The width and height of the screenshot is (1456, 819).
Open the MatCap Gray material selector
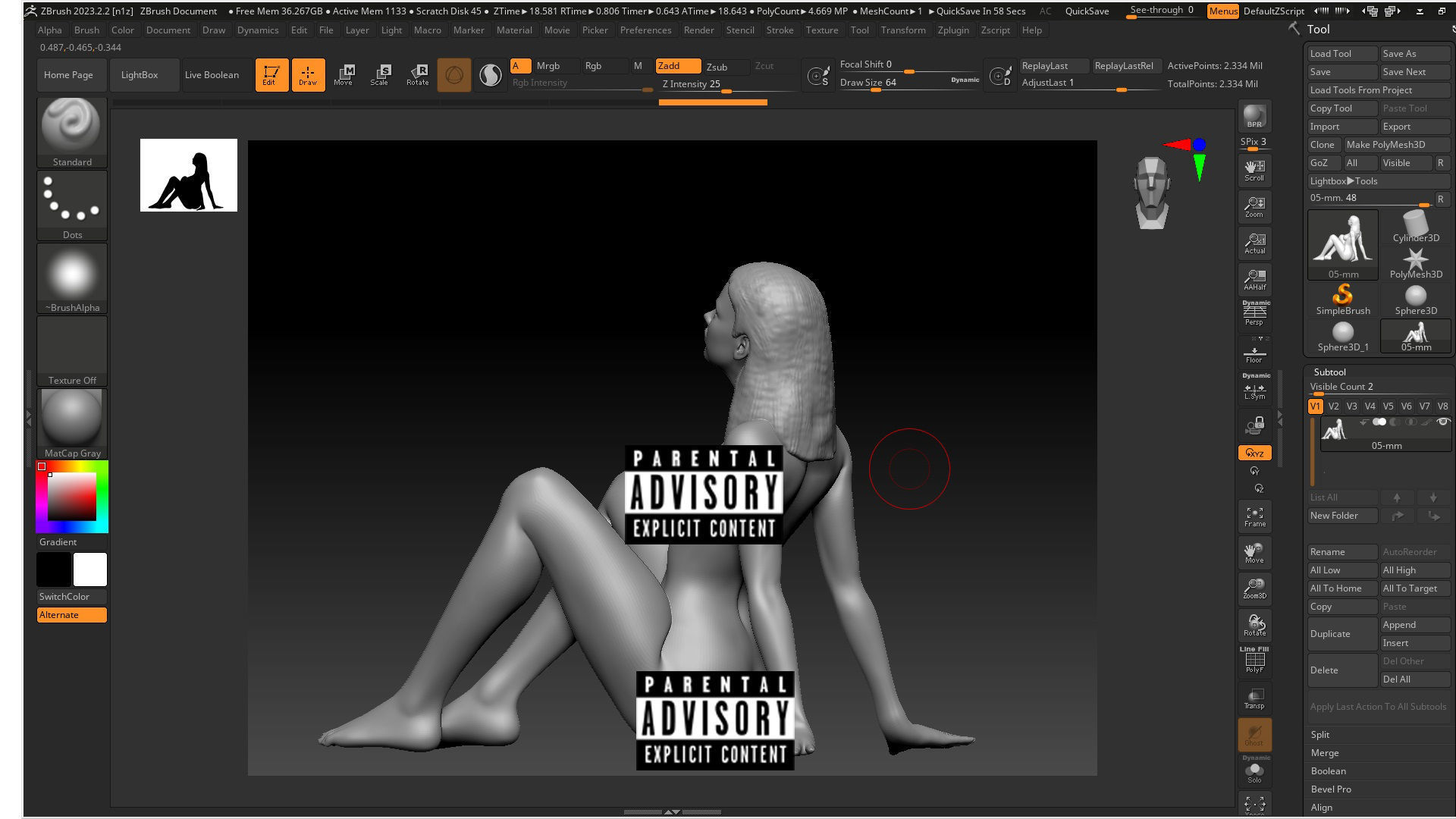click(72, 423)
